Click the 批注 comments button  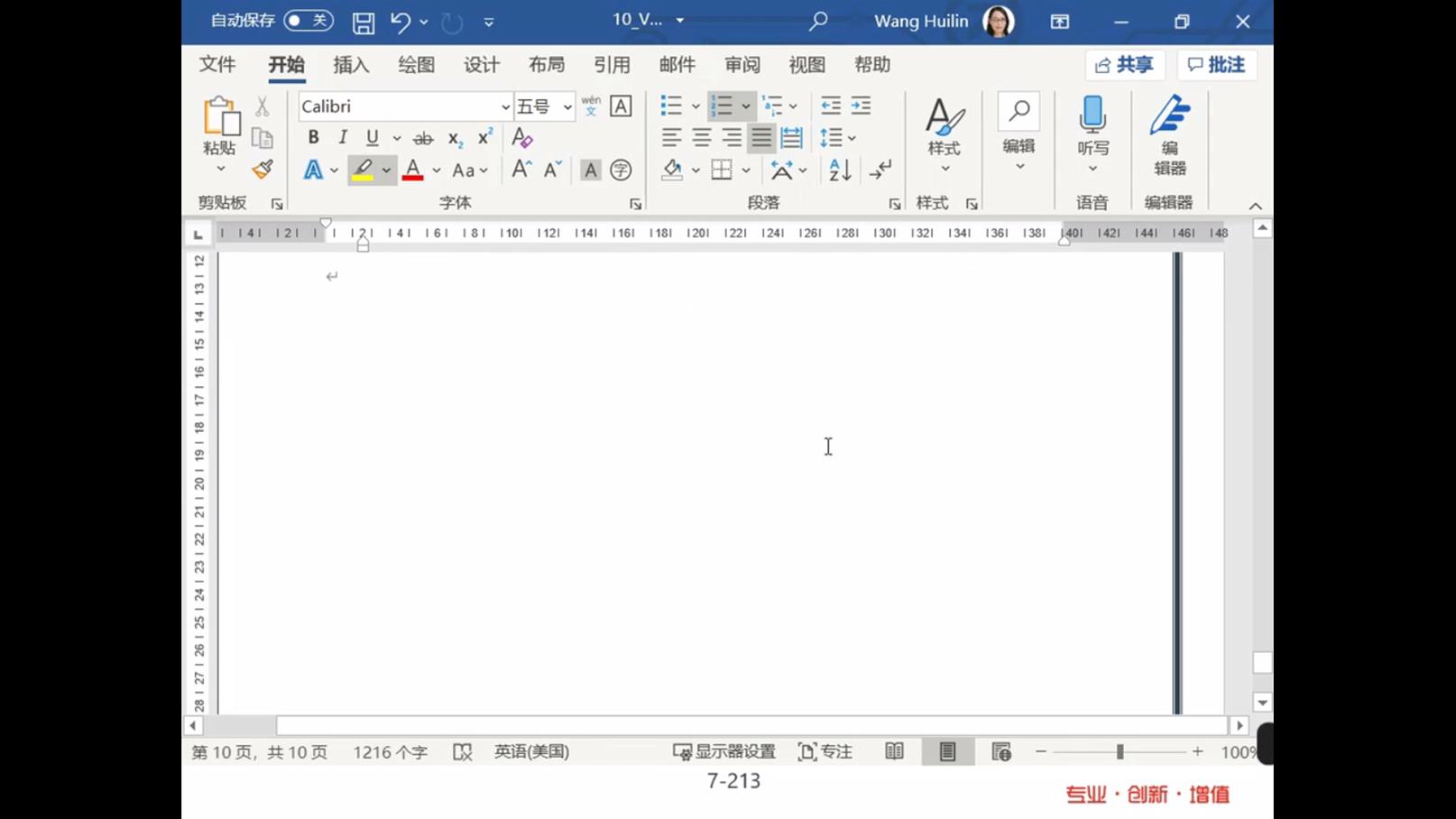(1216, 65)
